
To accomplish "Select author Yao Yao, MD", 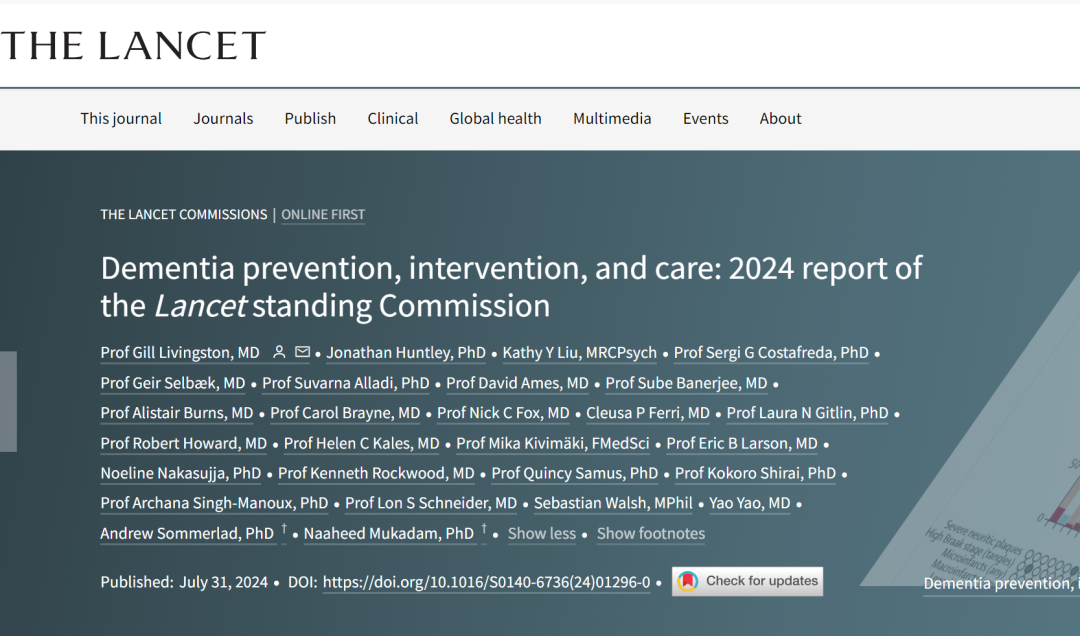I will 750,503.
